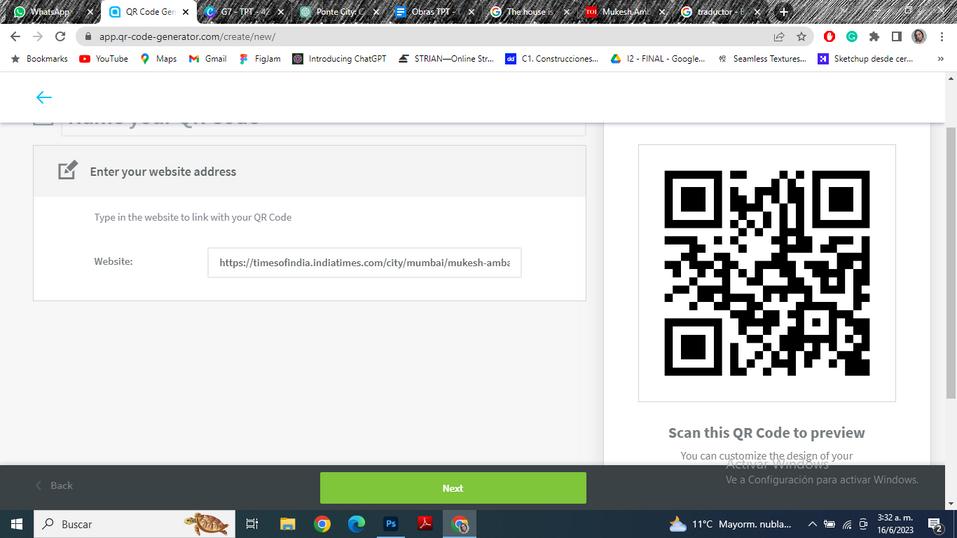Click the Website URL input field

point(364,263)
